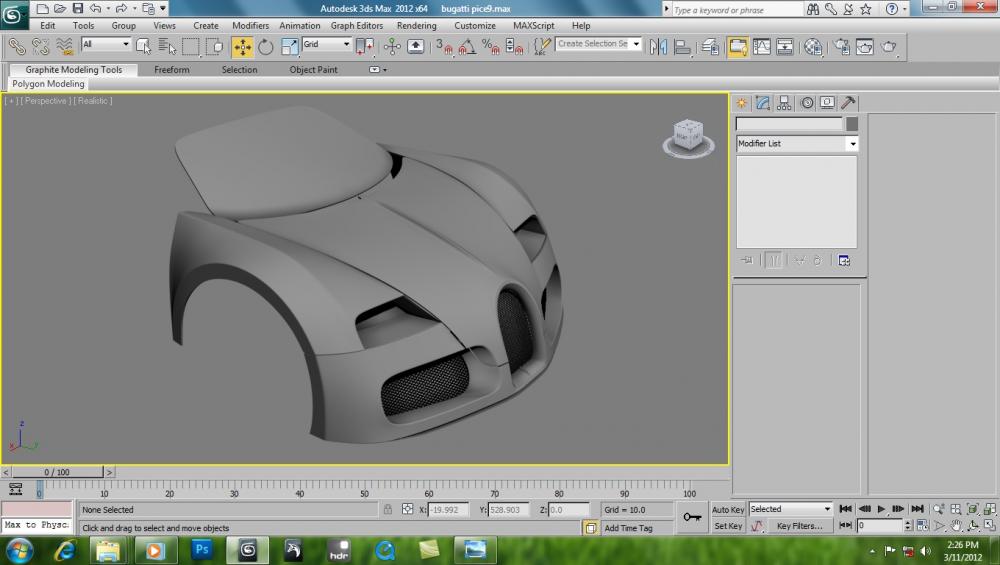Open the MAXScript menu
The width and height of the screenshot is (1000, 565).
point(533,26)
